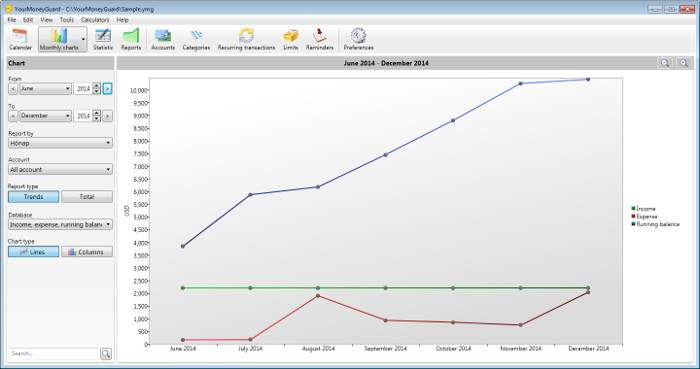Viewport: 700px width, 369px height.
Task: Decrease the From year value
Action: click(x=96, y=91)
